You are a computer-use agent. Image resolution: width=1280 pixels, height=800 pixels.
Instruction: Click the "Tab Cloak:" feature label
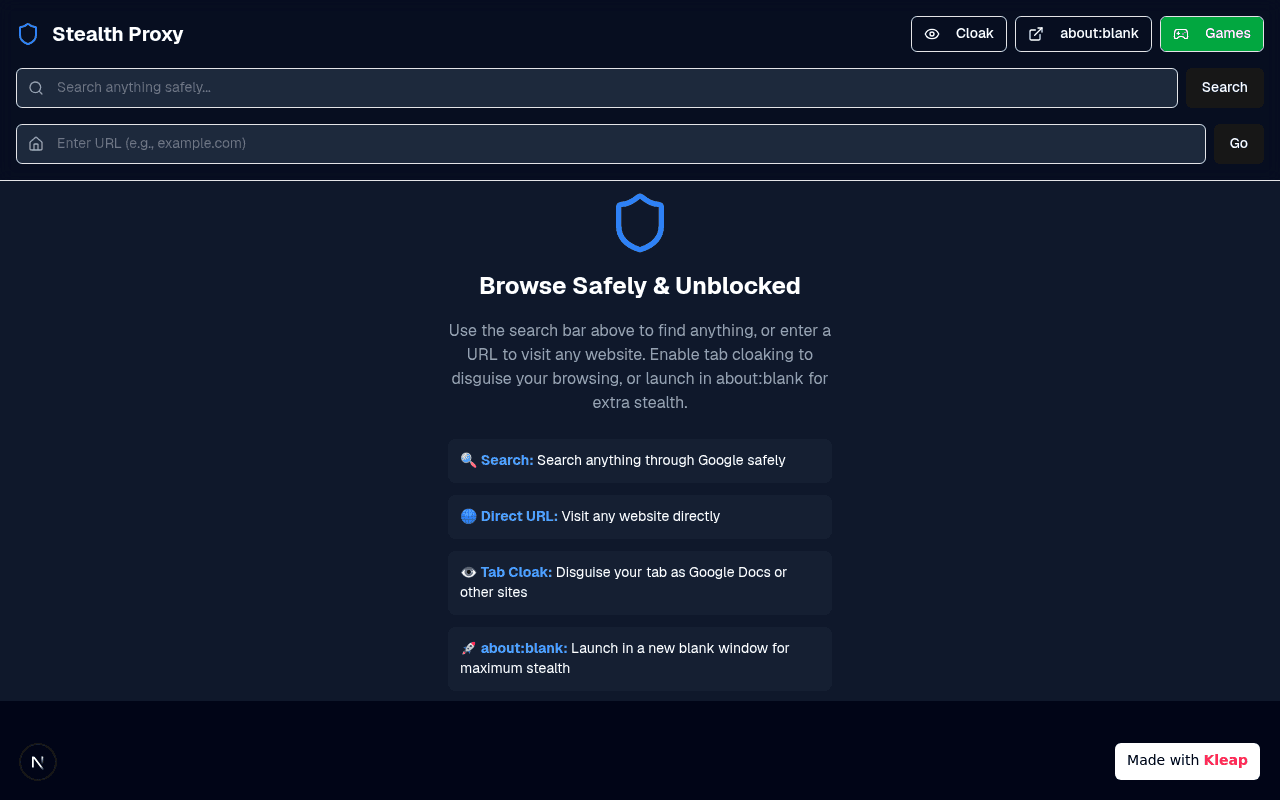tap(516, 572)
